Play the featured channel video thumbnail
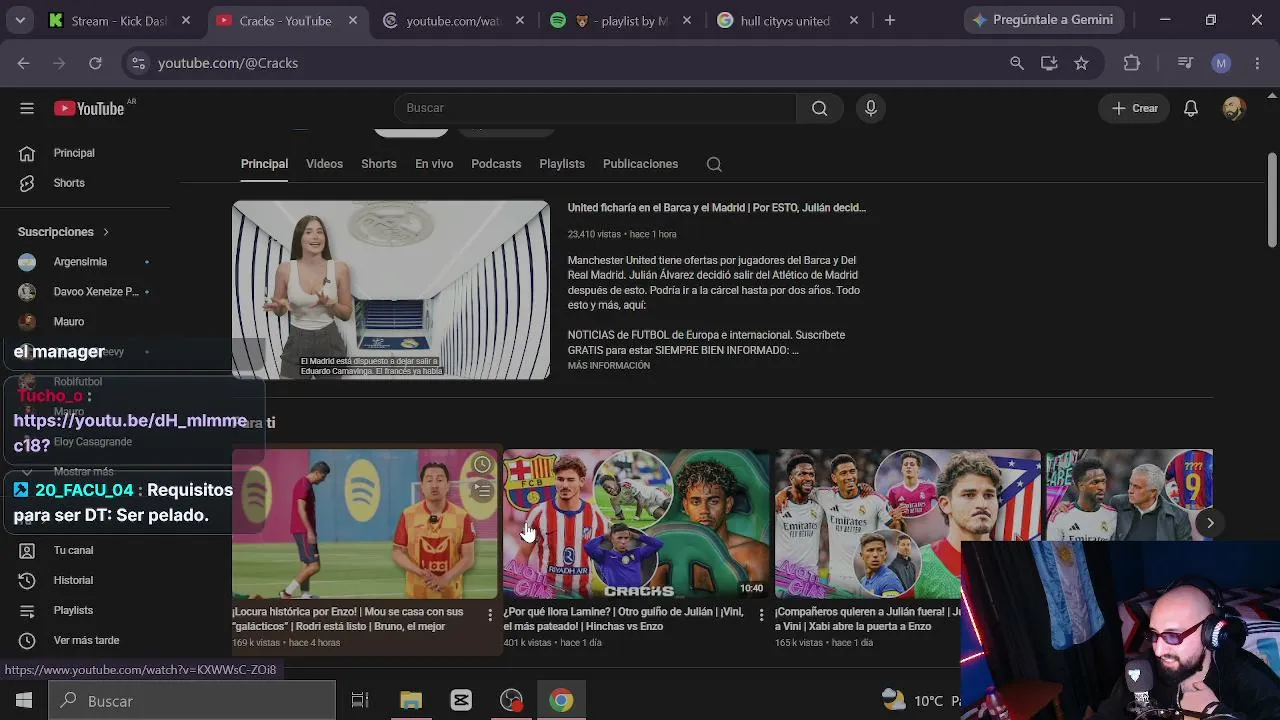Screen dimensions: 1280x720 point(391,290)
